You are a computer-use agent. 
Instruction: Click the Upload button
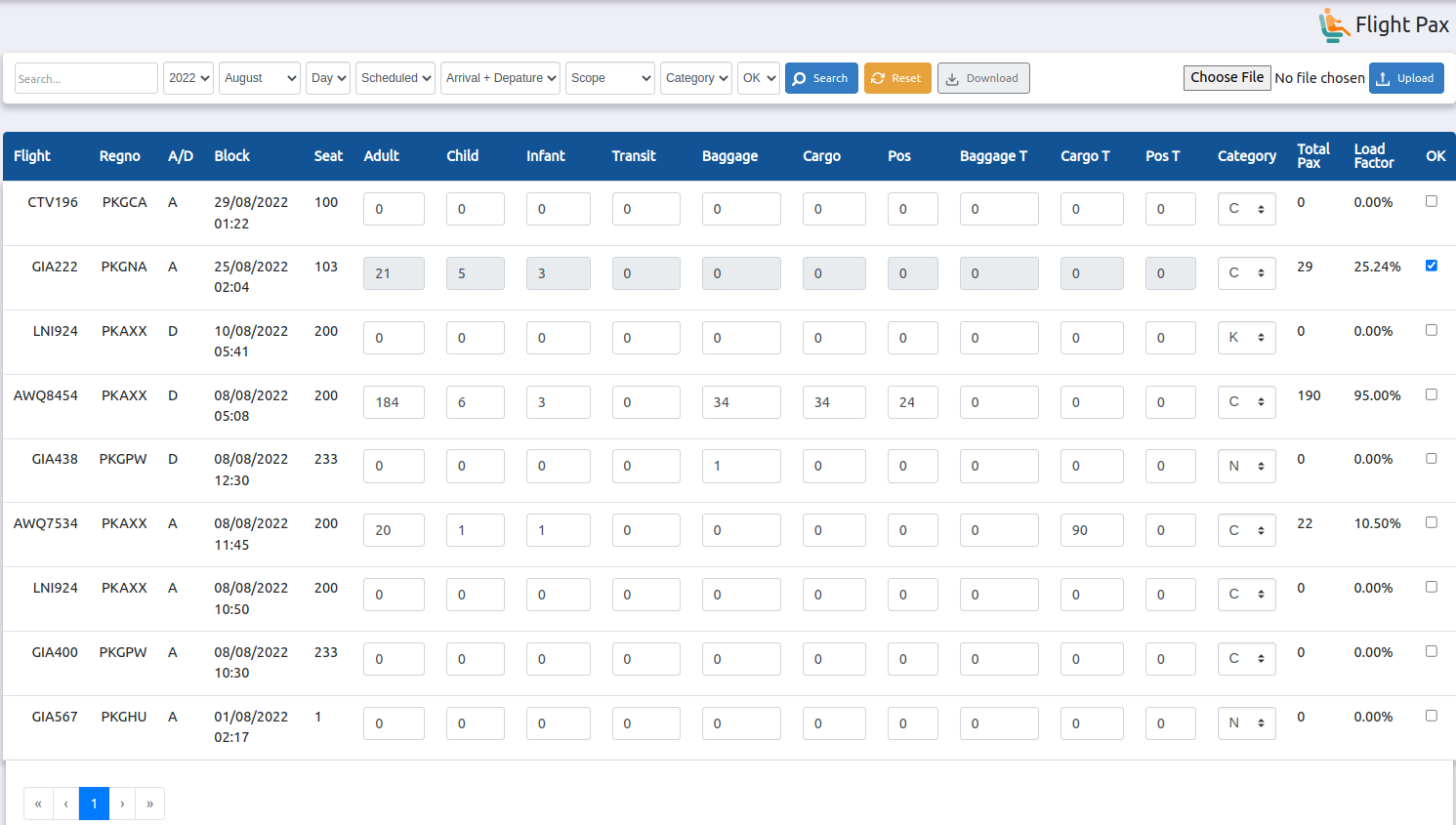(1405, 78)
